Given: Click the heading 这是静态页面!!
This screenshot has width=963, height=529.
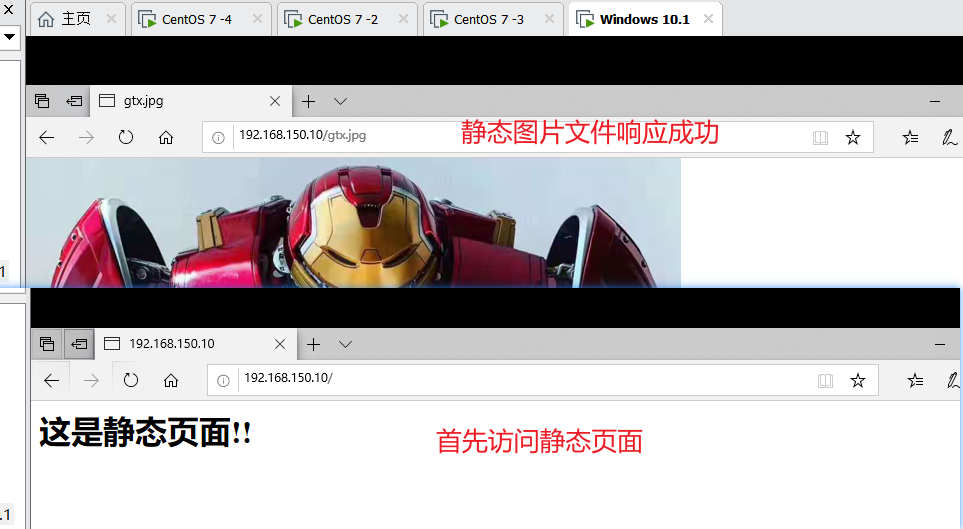Looking at the screenshot, I should pos(146,433).
